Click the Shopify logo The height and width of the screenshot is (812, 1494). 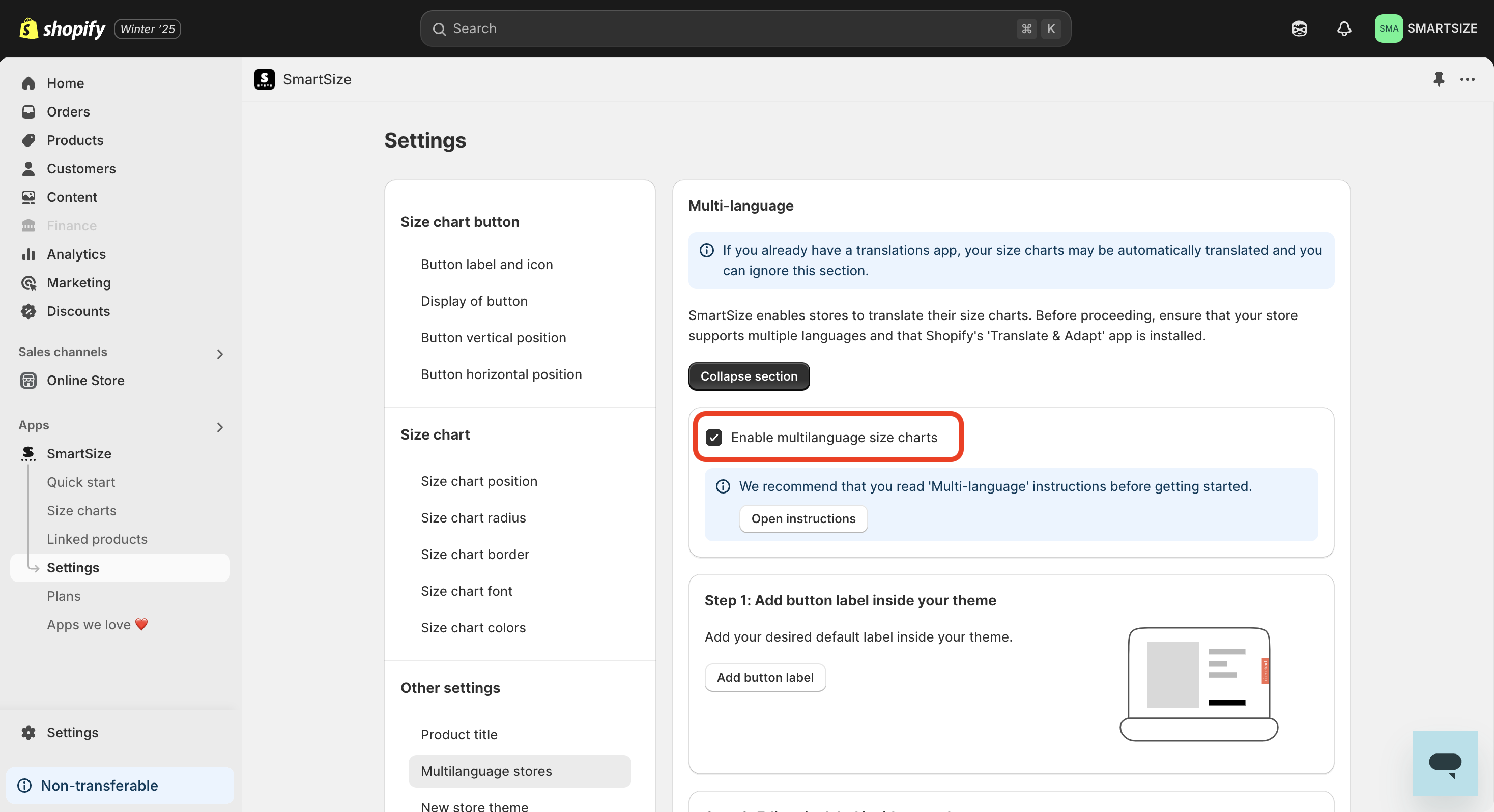[62, 28]
